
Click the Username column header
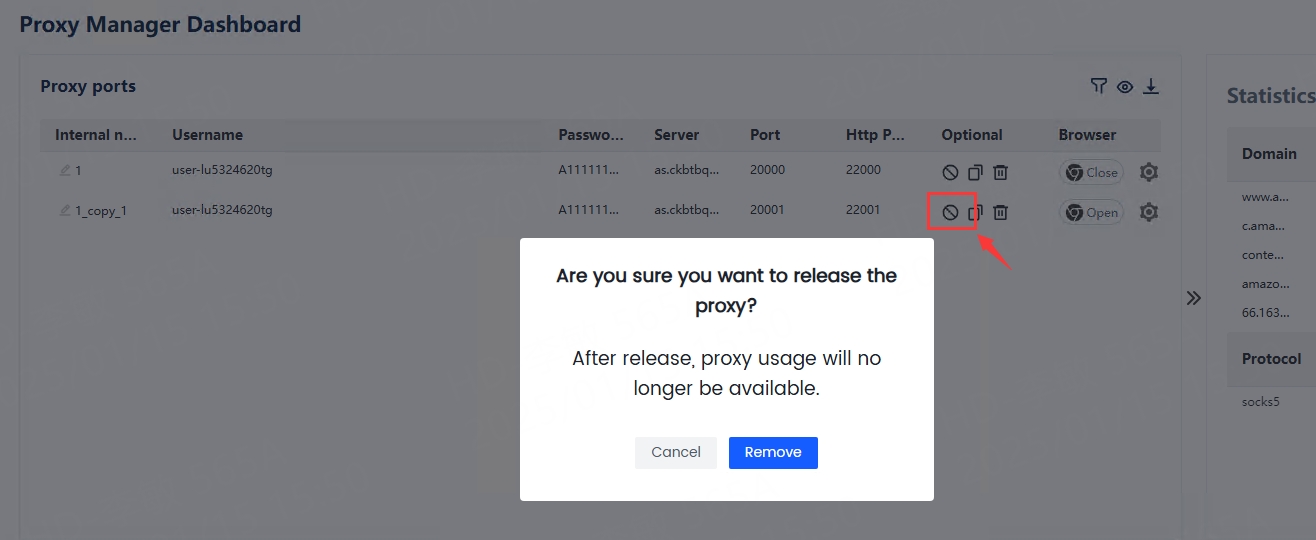(207, 135)
